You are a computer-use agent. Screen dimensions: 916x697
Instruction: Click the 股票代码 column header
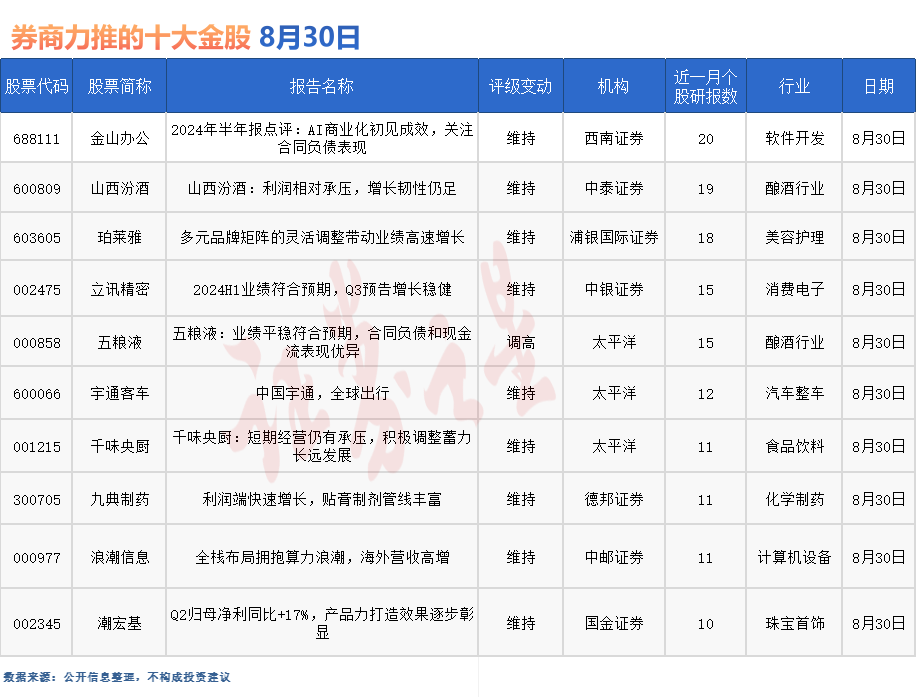coord(37,86)
